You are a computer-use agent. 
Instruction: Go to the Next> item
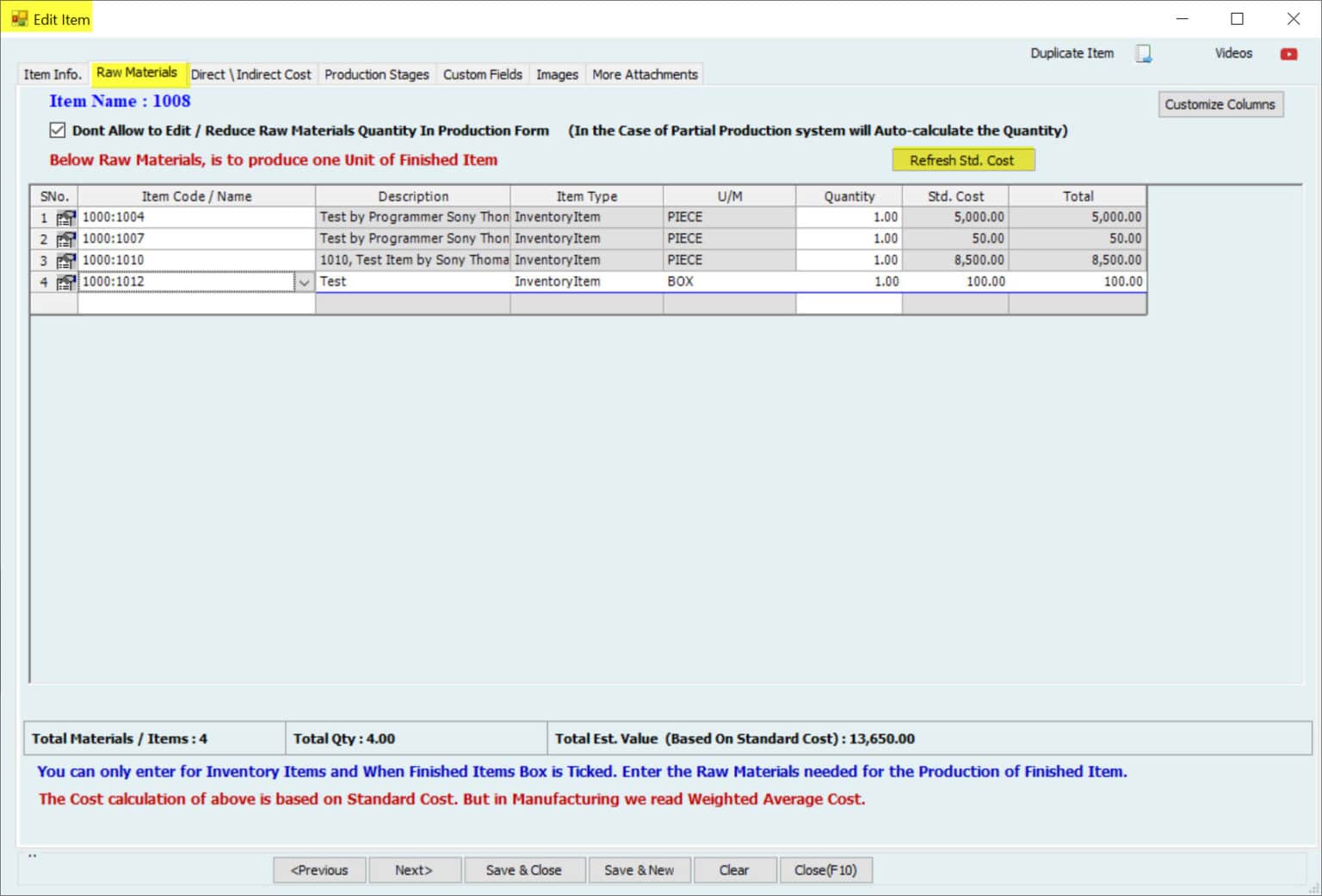click(414, 870)
